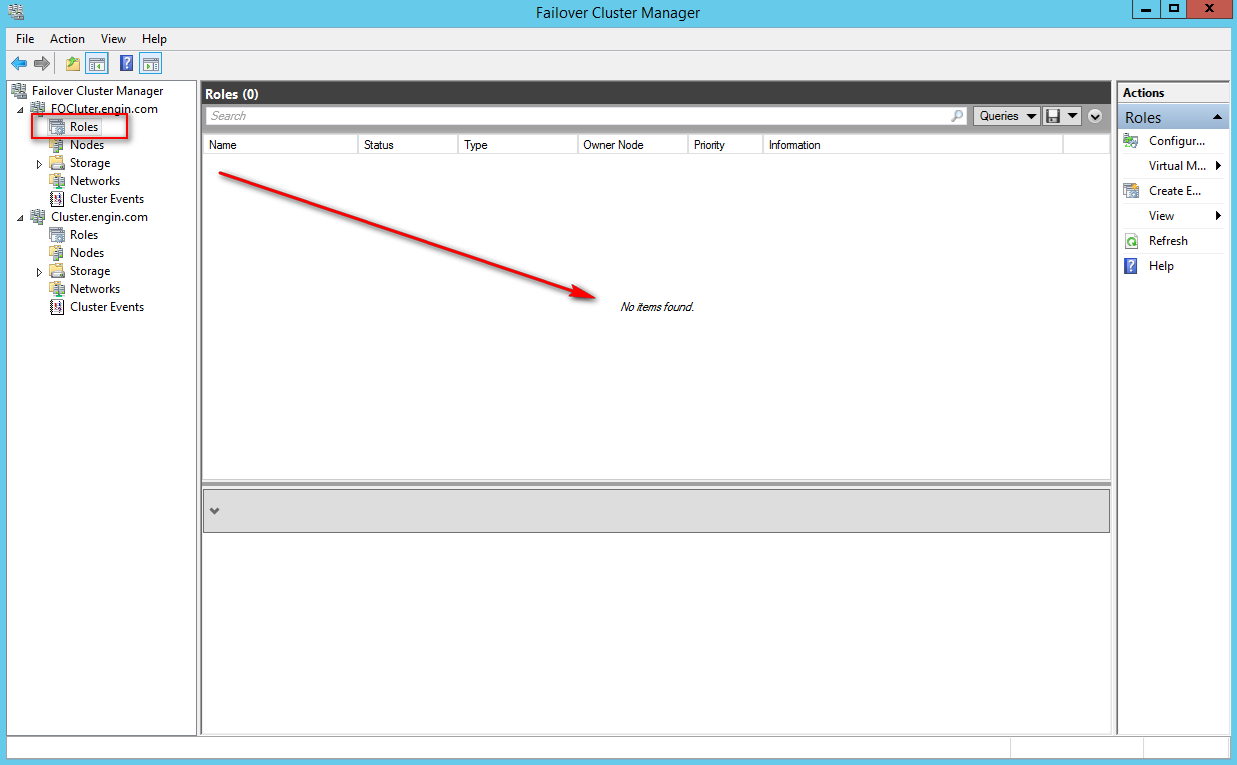Expand the details pane chevron
Viewport: 1237px width, 765px height.
point(214,511)
